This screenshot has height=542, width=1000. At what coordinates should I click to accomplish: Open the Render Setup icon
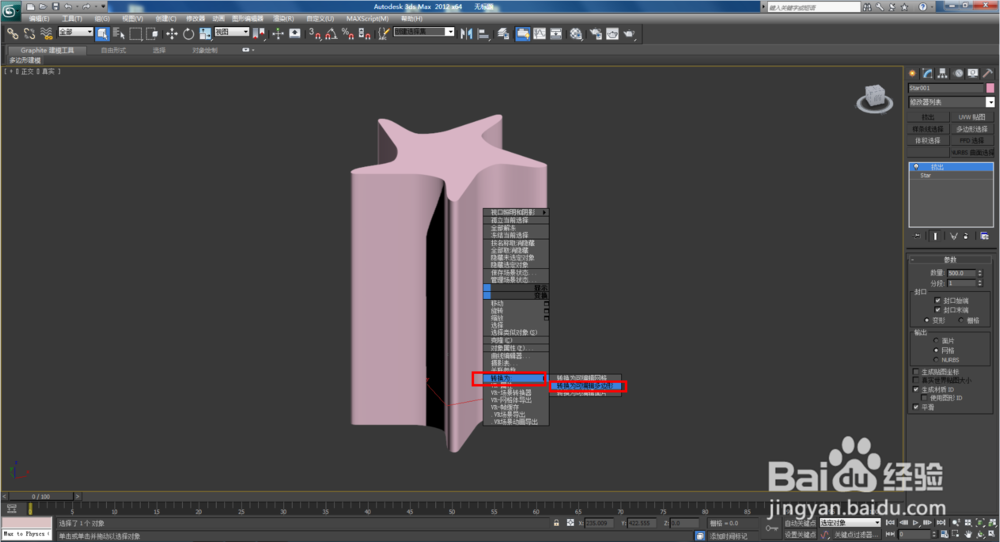(x=596, y=34)
